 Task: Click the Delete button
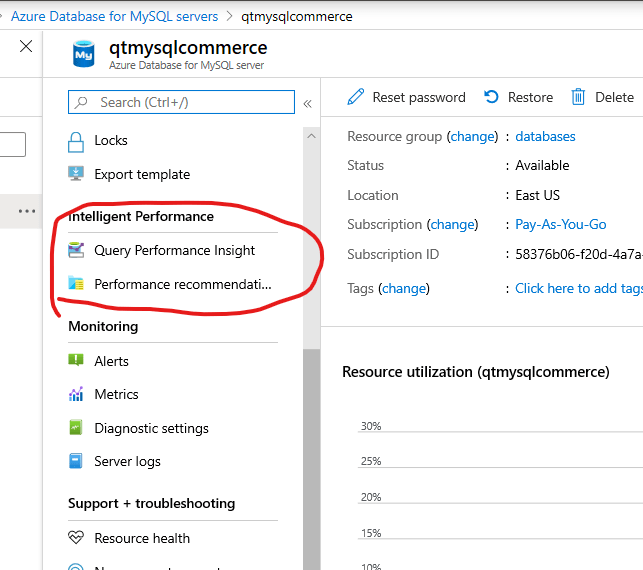(x=603, y=97)
